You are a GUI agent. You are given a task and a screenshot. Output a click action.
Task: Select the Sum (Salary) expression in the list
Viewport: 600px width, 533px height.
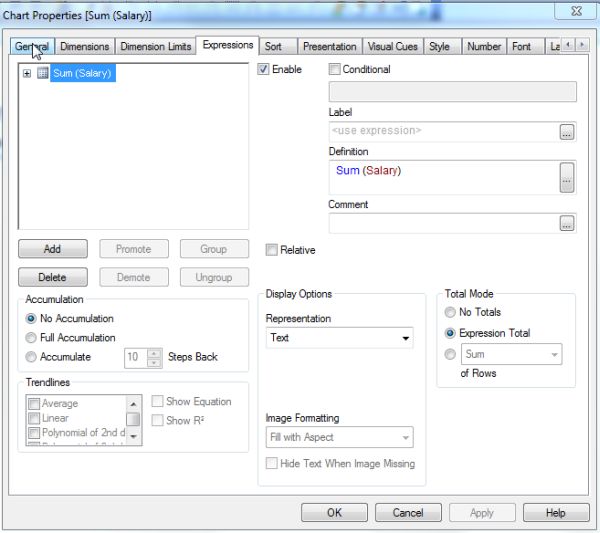click(82, 73)
